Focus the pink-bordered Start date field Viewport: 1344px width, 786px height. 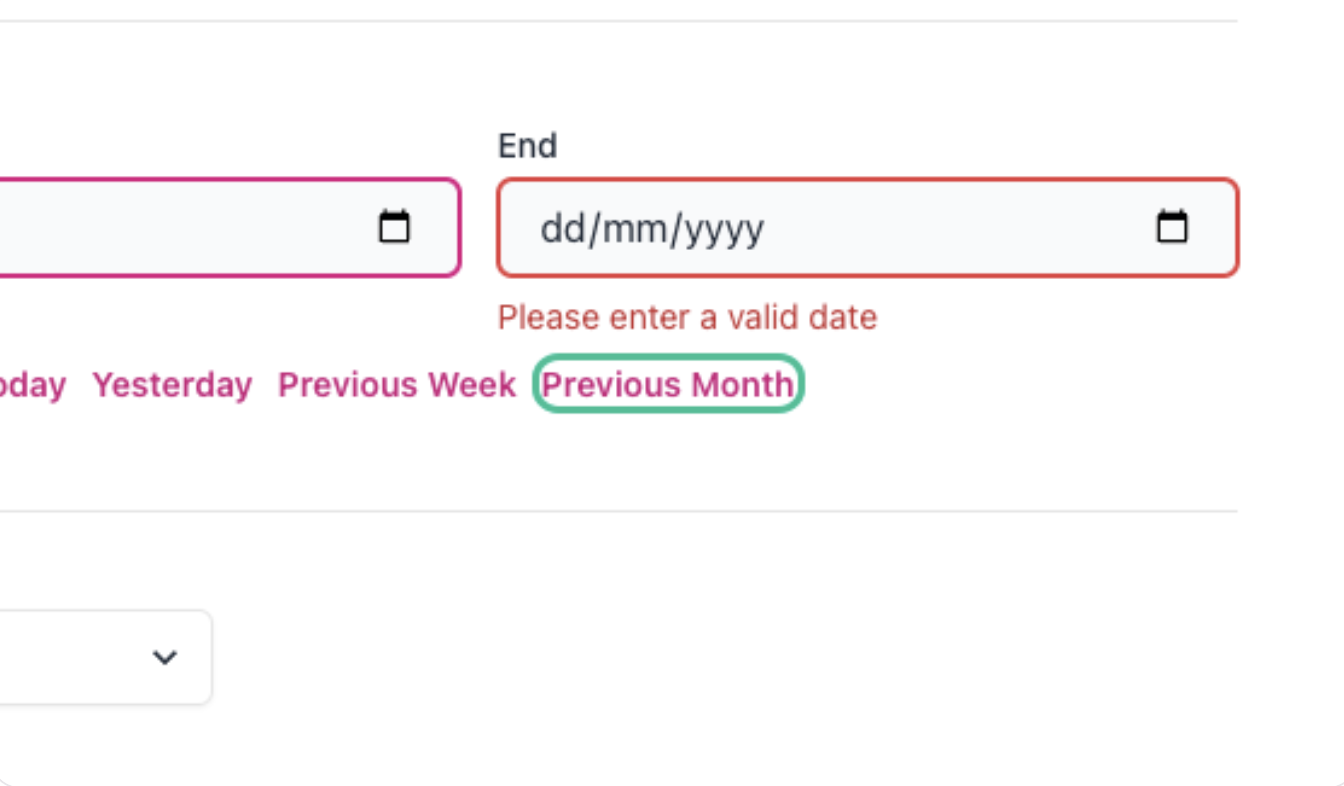click(x=230, y=228)
